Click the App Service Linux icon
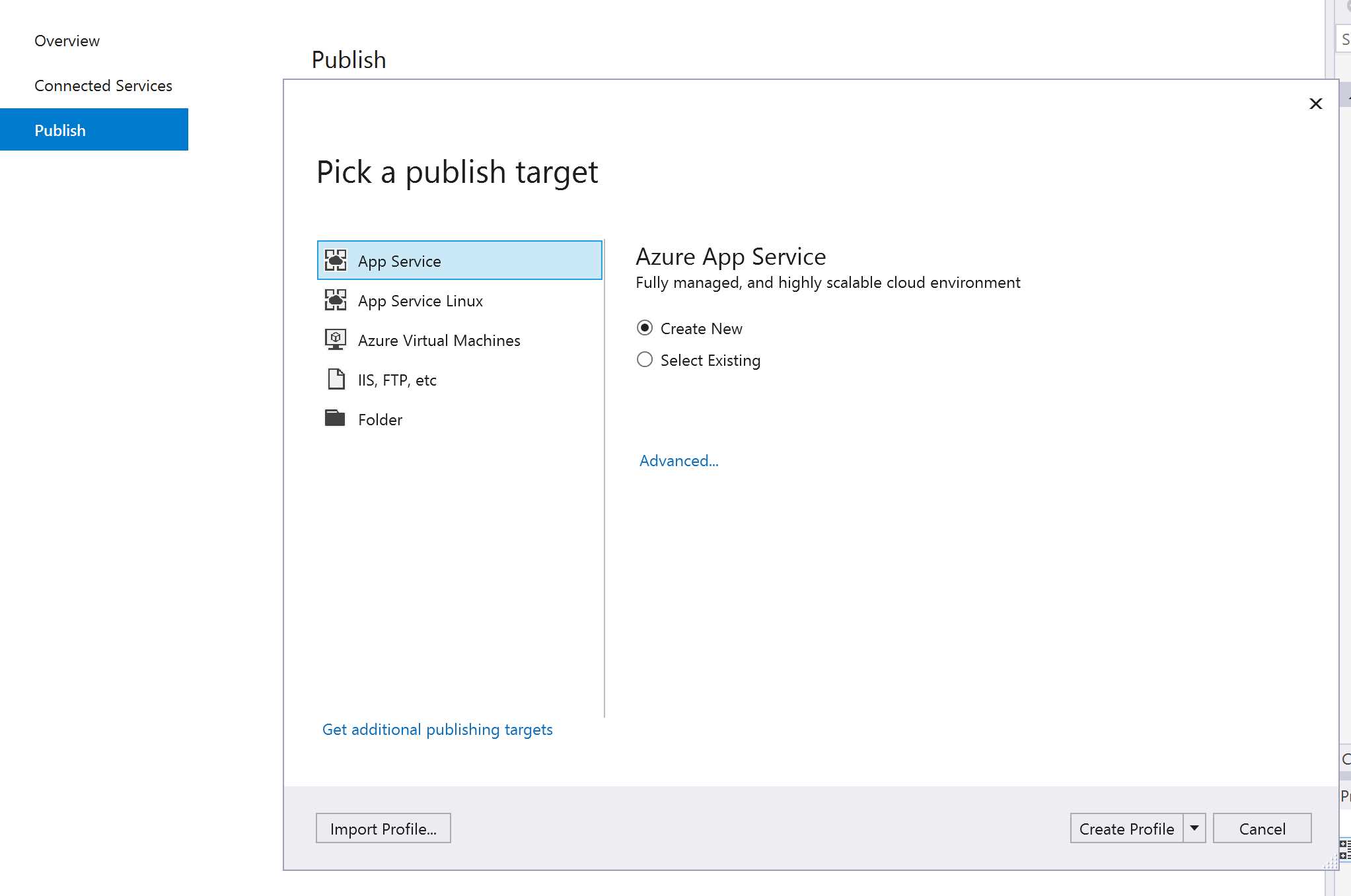The width and height of the screenshot is (1351, 896). pos(336,300)
